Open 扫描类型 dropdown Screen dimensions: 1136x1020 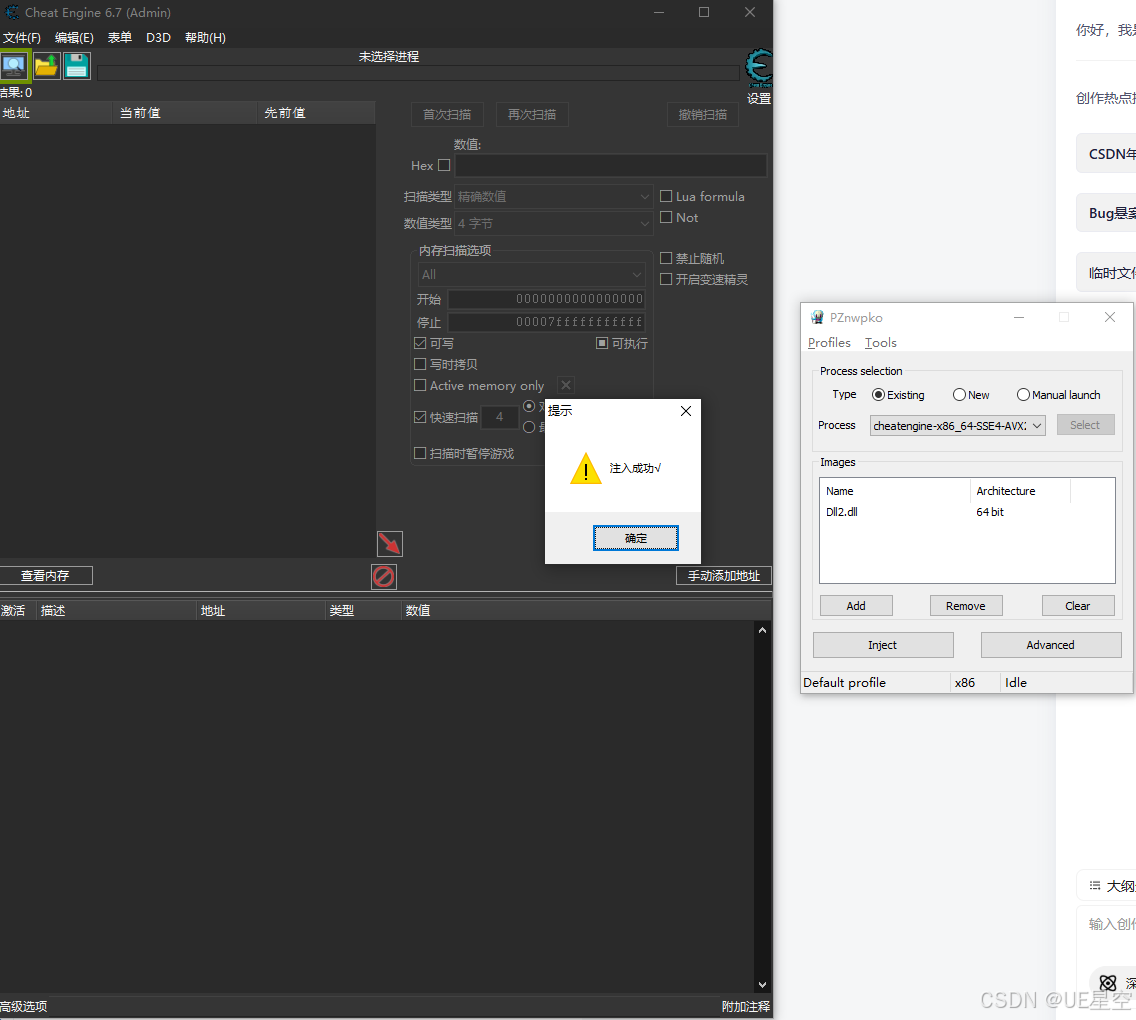pyautogui.click(x=554, y=196)
